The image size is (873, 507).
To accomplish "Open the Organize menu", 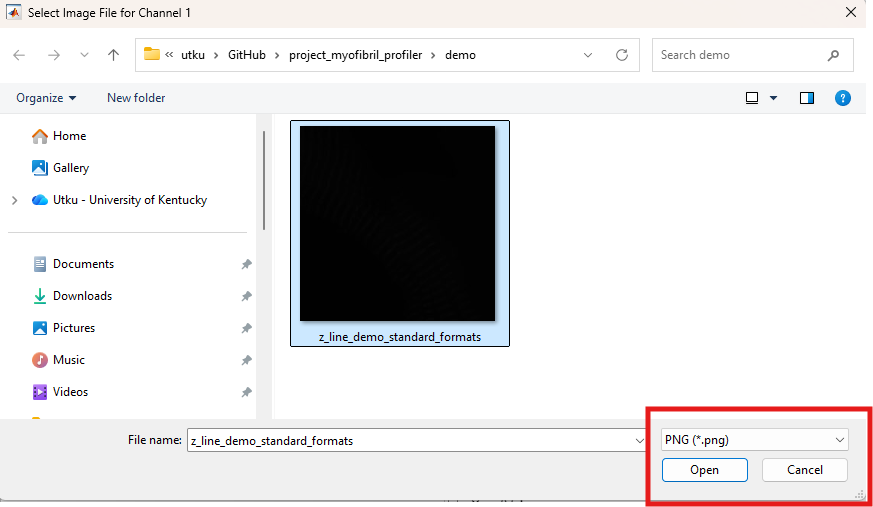I will pos(46,98).
